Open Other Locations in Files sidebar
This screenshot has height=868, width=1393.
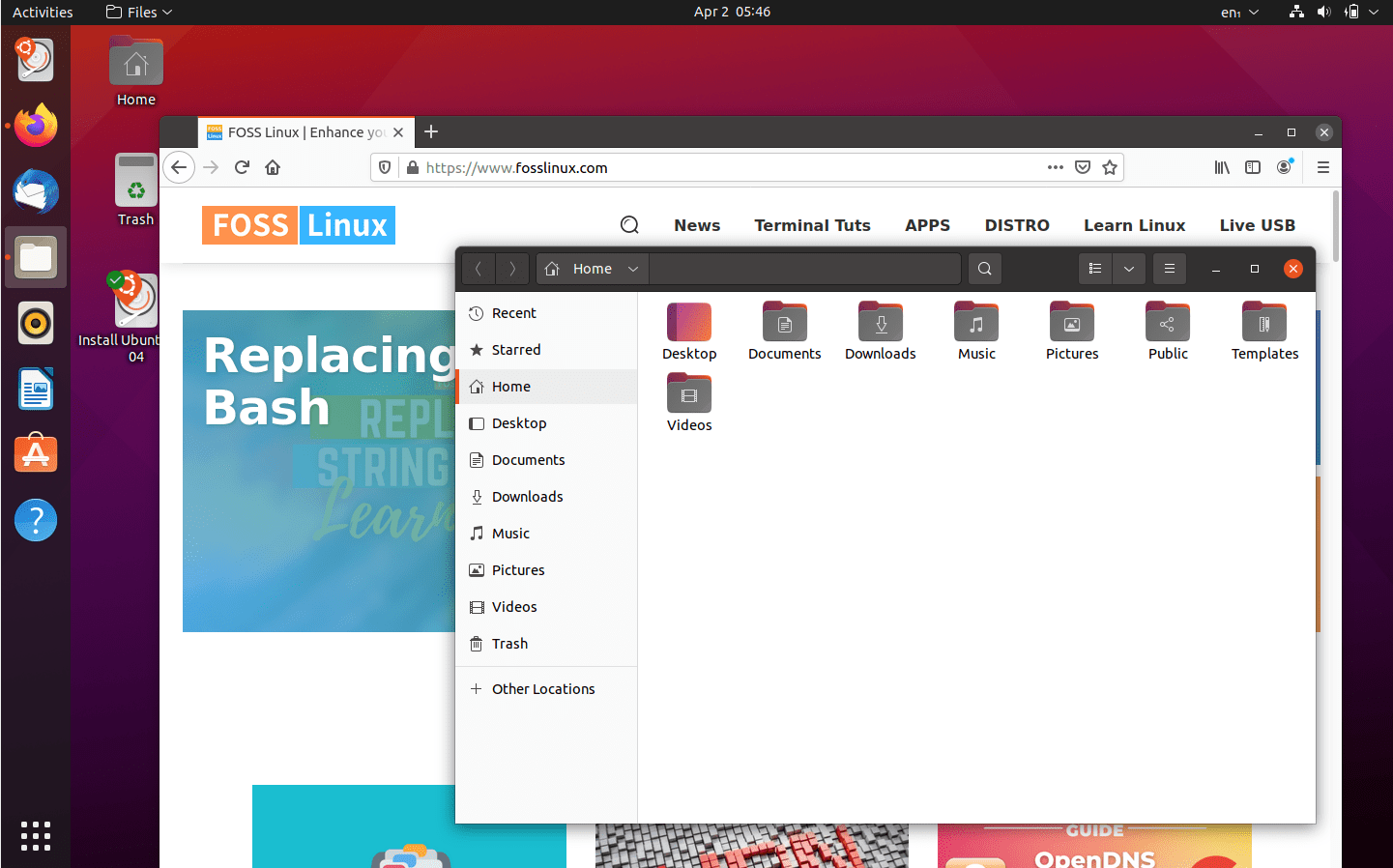(546, 689)
